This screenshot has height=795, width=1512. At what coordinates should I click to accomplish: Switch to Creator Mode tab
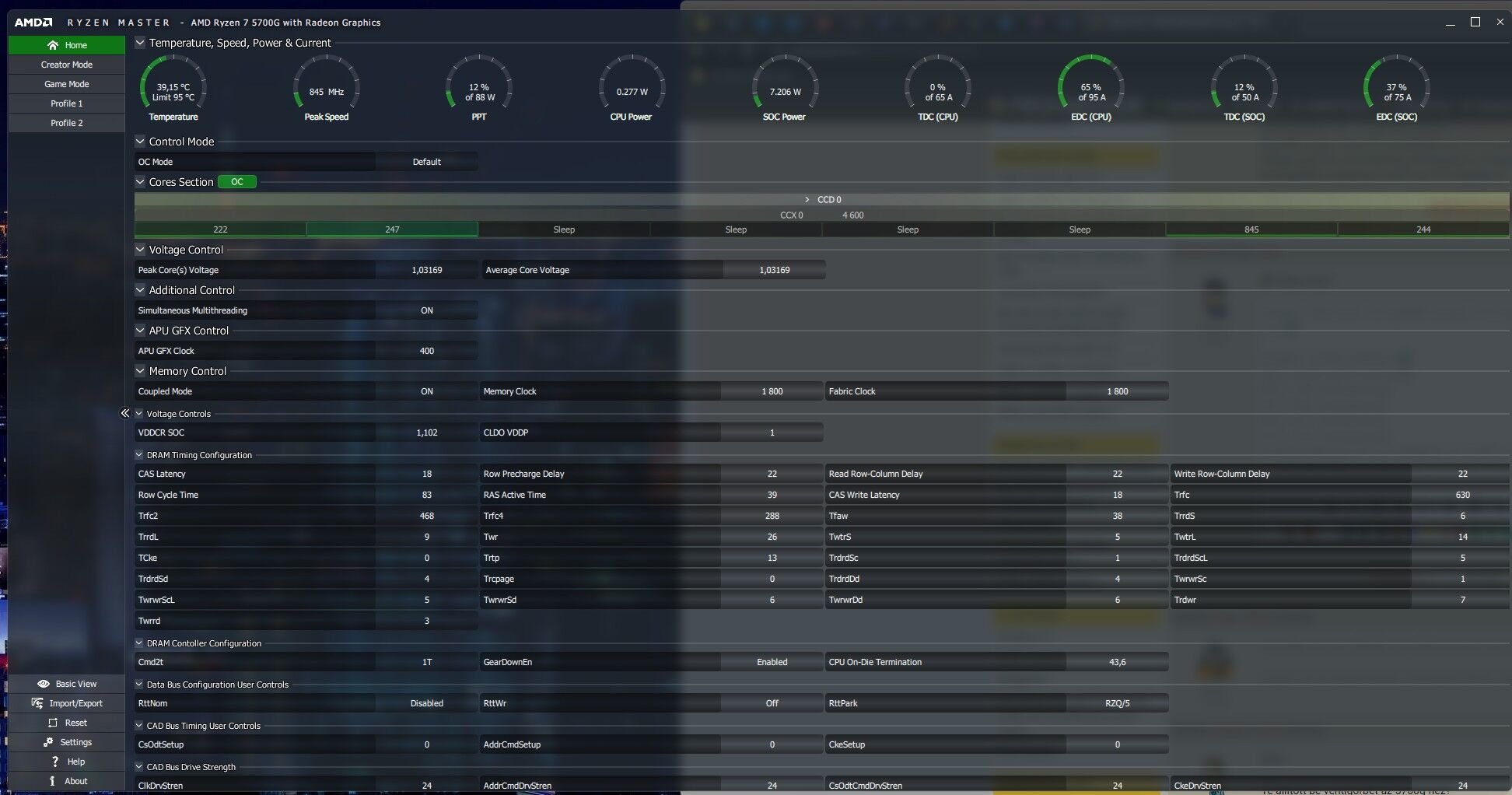coord(66,65)
